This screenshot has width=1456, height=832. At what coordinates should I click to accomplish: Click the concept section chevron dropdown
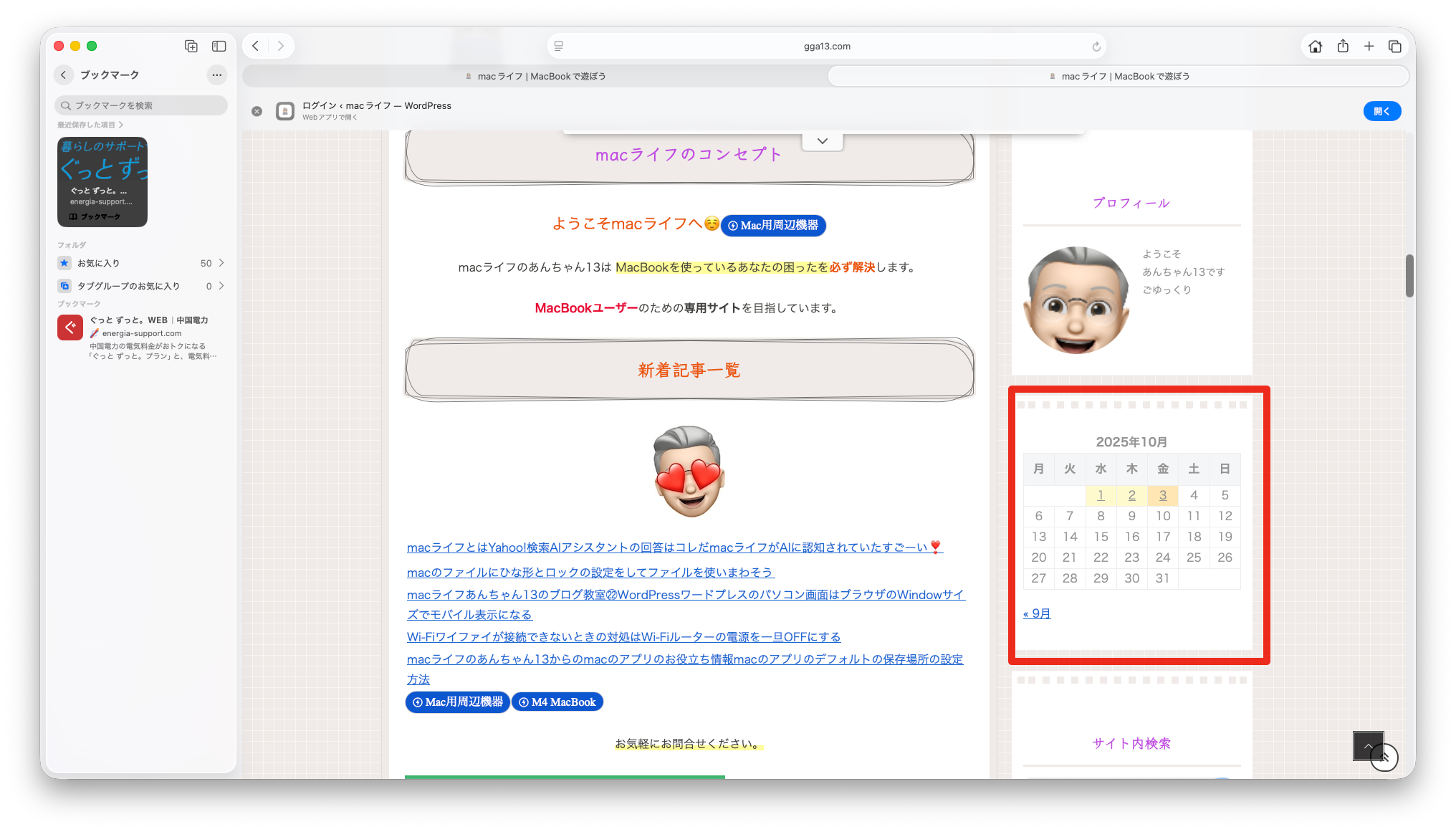tap(823, 141)
